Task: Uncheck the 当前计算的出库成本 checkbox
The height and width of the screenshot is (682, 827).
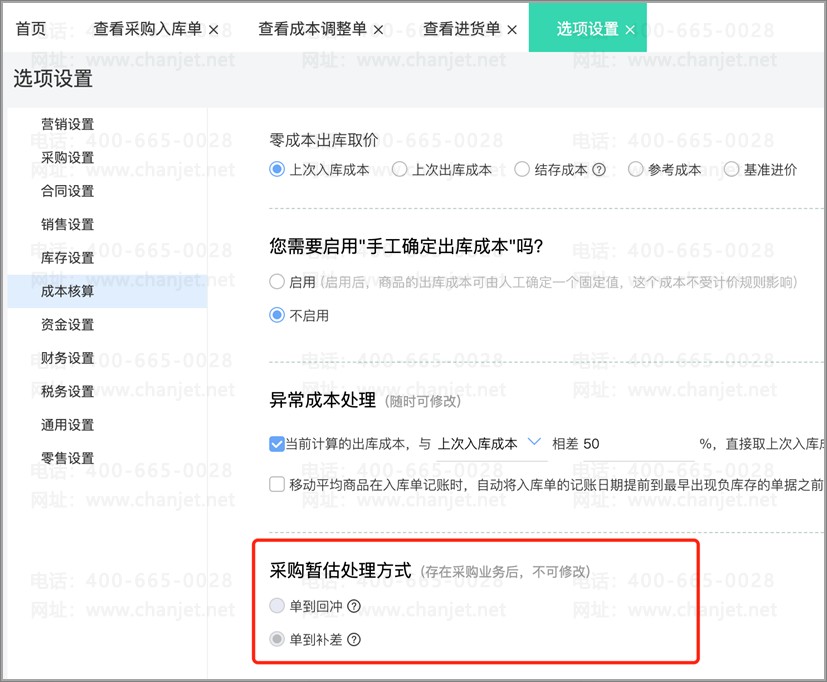Action: (x=276, y=444)
